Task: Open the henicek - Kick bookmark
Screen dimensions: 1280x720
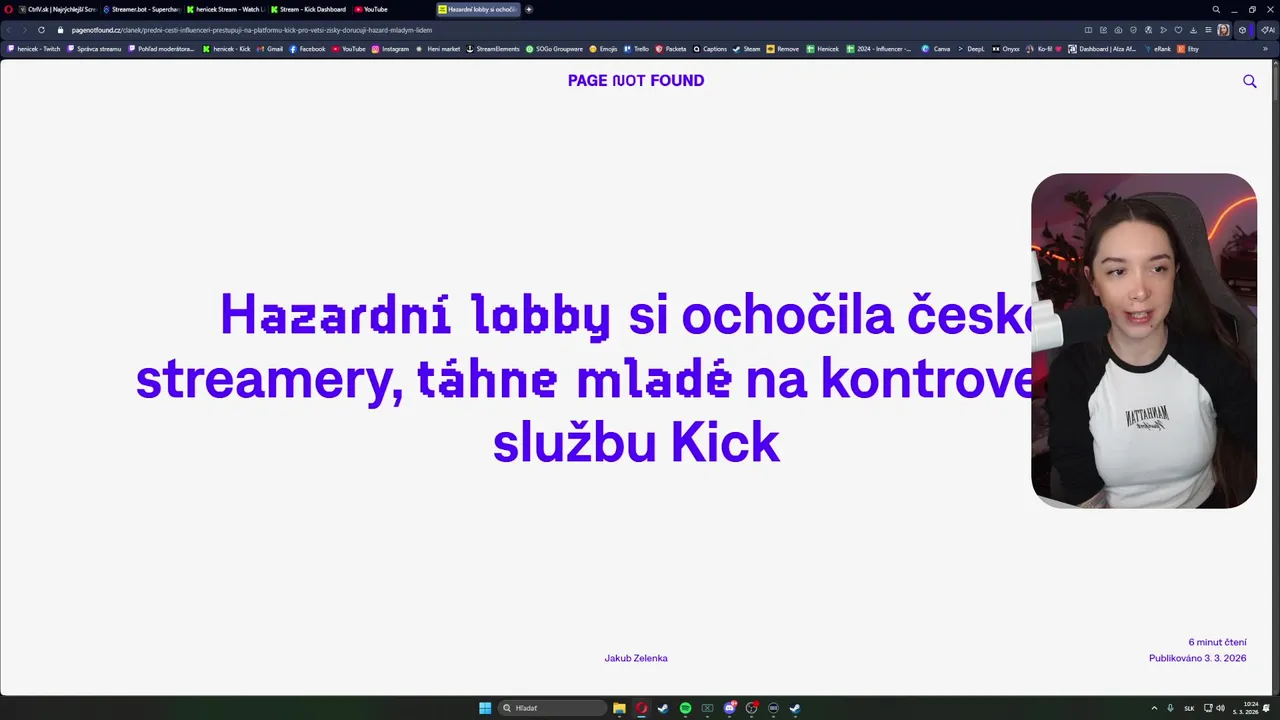Action: (x=227, y=49)
